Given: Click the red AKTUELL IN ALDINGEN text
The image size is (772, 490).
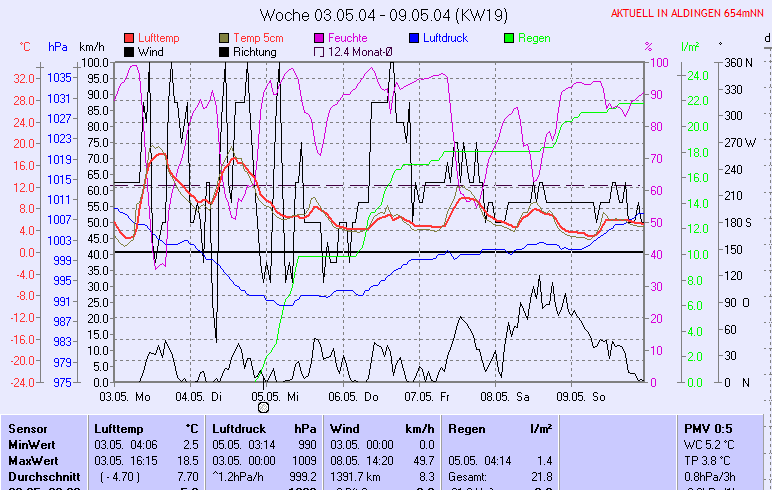Looking at the screenshot, I should point(689,14).
